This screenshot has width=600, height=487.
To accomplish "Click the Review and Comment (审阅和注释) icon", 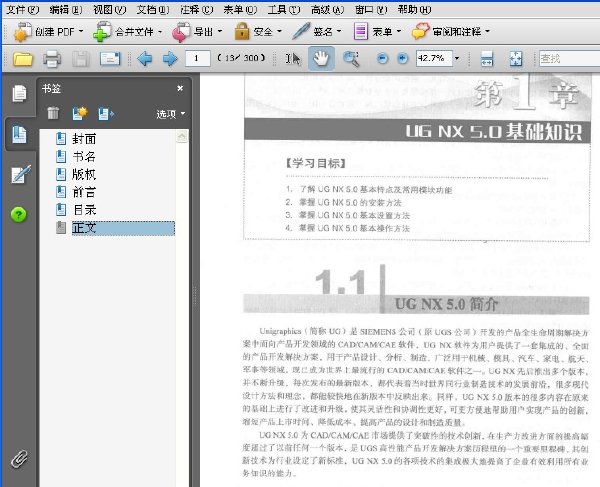I will pyautogui.click(x=421, y=31).
